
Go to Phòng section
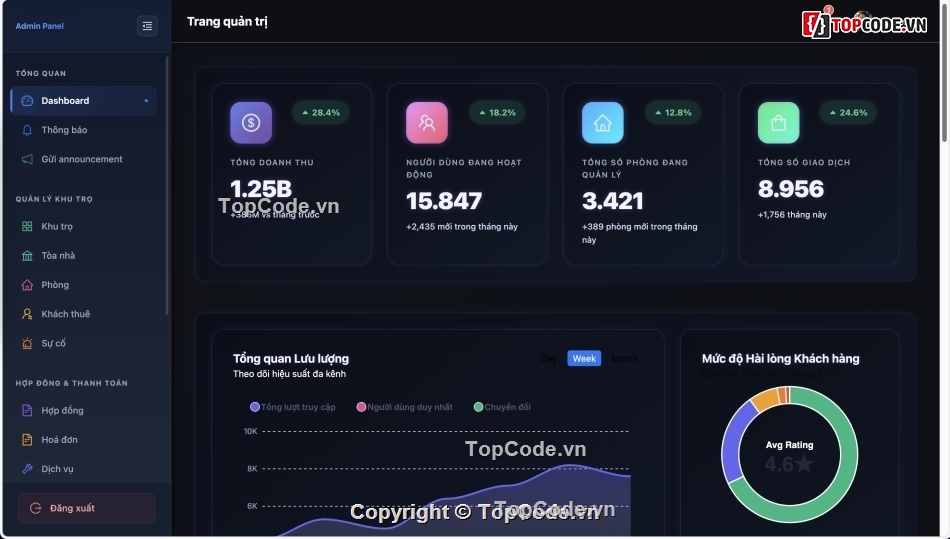84,285
